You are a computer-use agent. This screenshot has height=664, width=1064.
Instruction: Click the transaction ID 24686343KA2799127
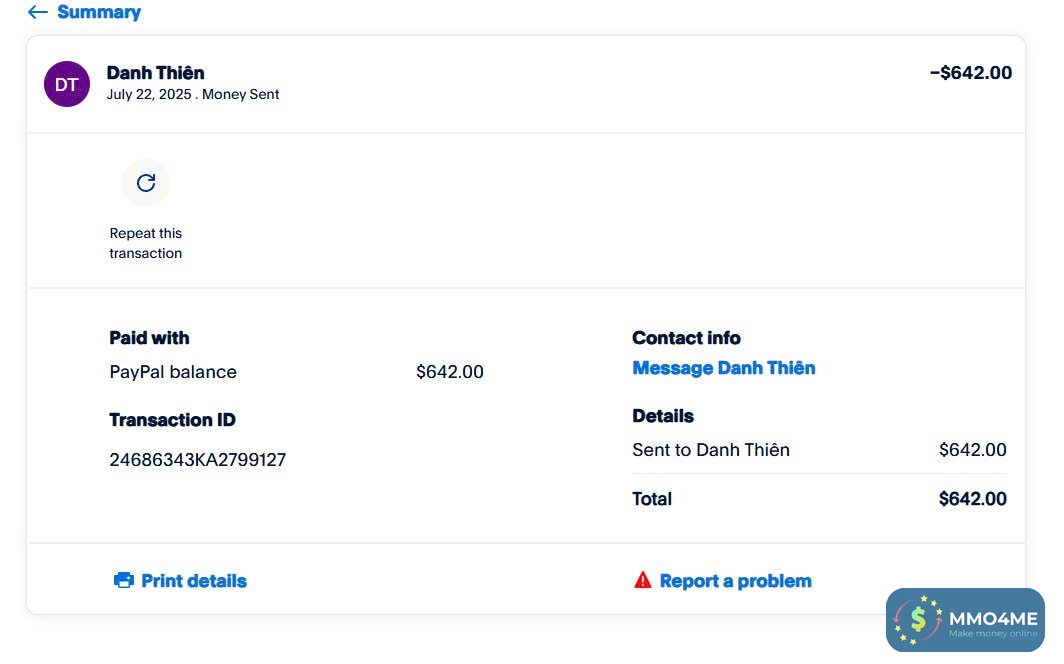coord(197,460)
